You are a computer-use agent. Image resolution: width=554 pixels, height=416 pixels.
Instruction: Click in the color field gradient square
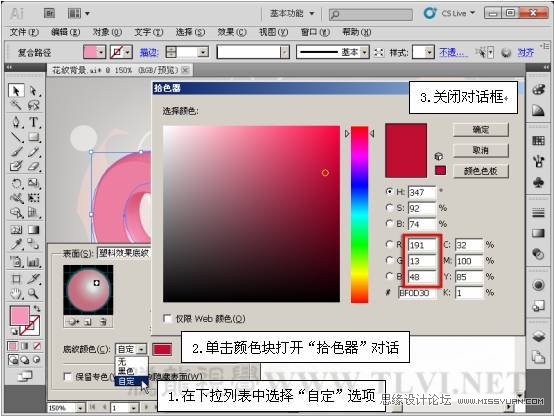[251, 214]
